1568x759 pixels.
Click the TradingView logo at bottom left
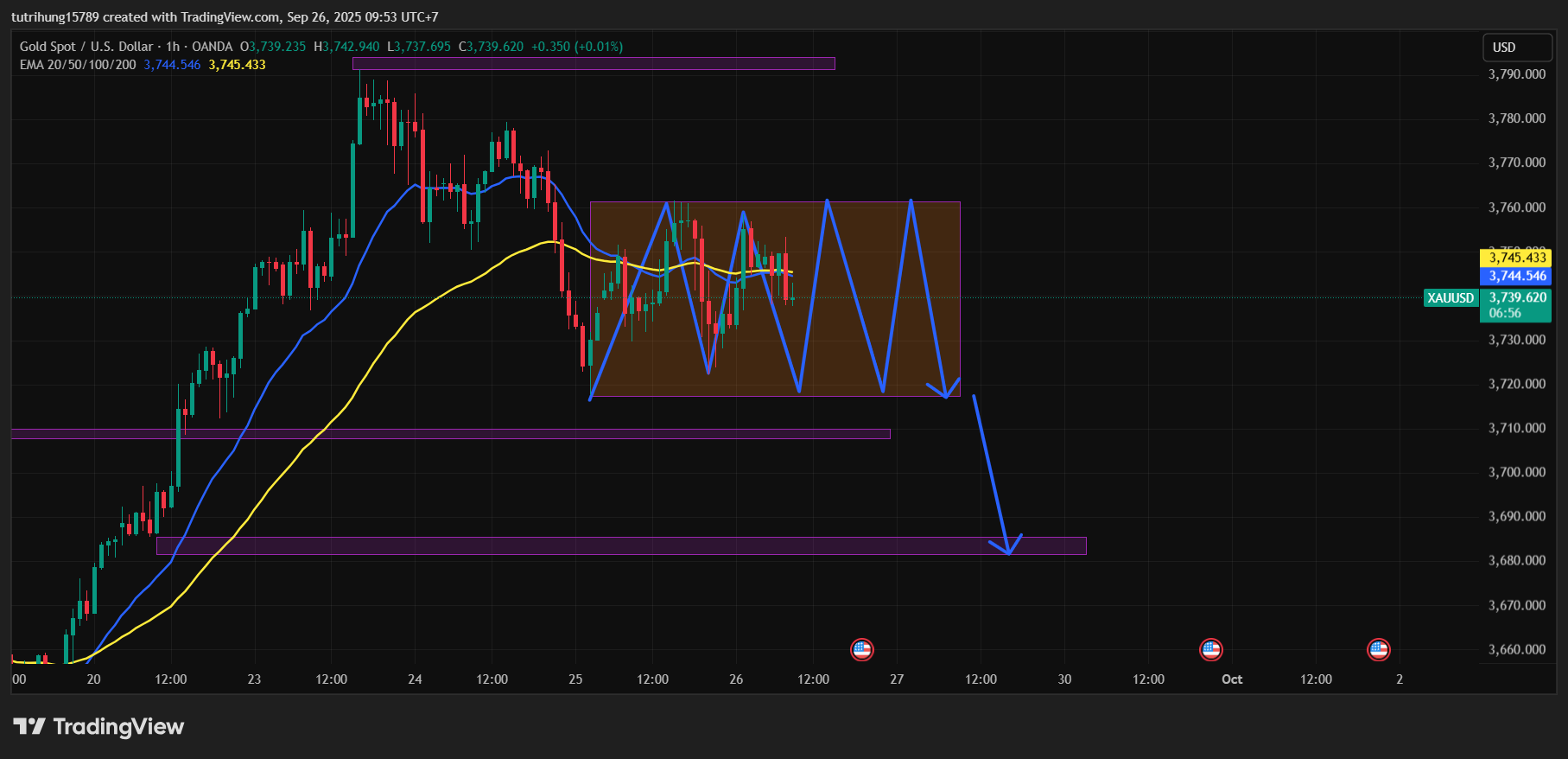pyautogui.click(x=98, y=726)
